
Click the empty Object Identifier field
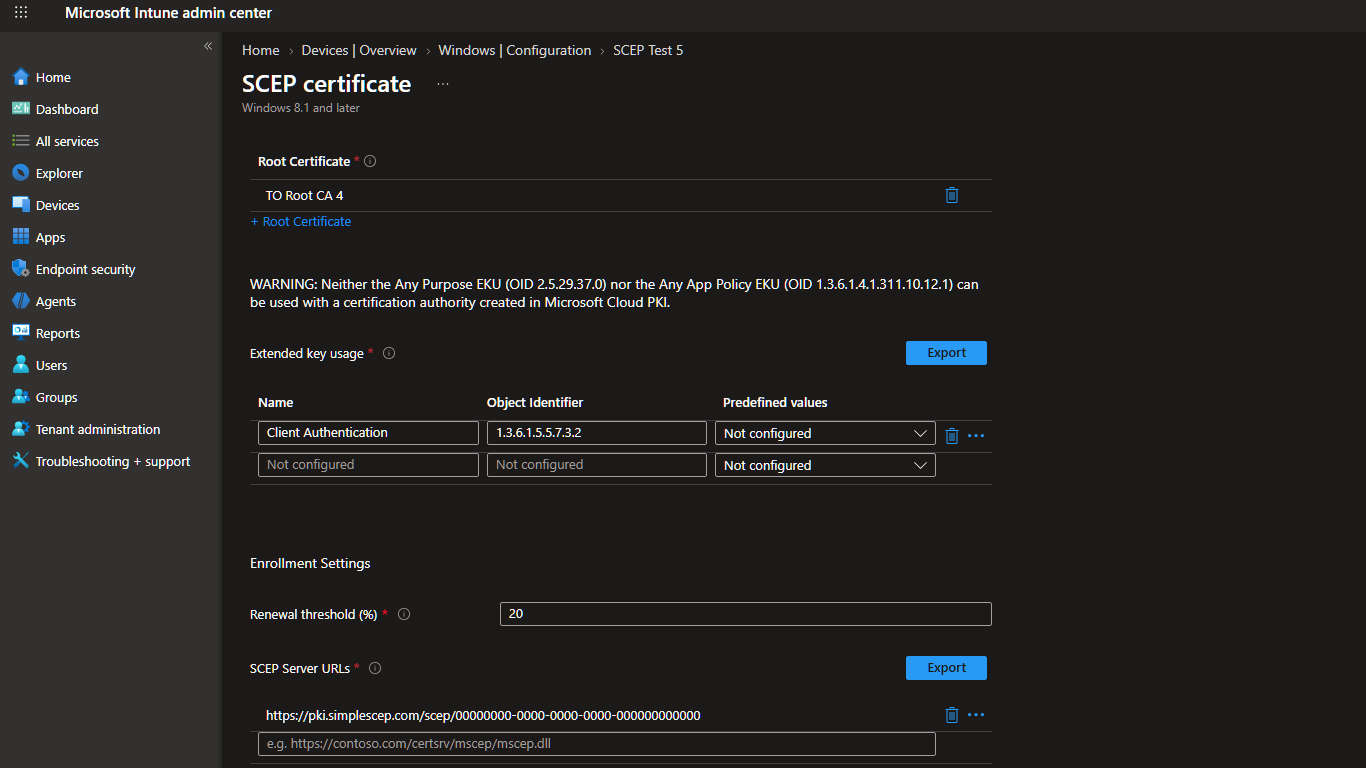[x=597, y=465]
